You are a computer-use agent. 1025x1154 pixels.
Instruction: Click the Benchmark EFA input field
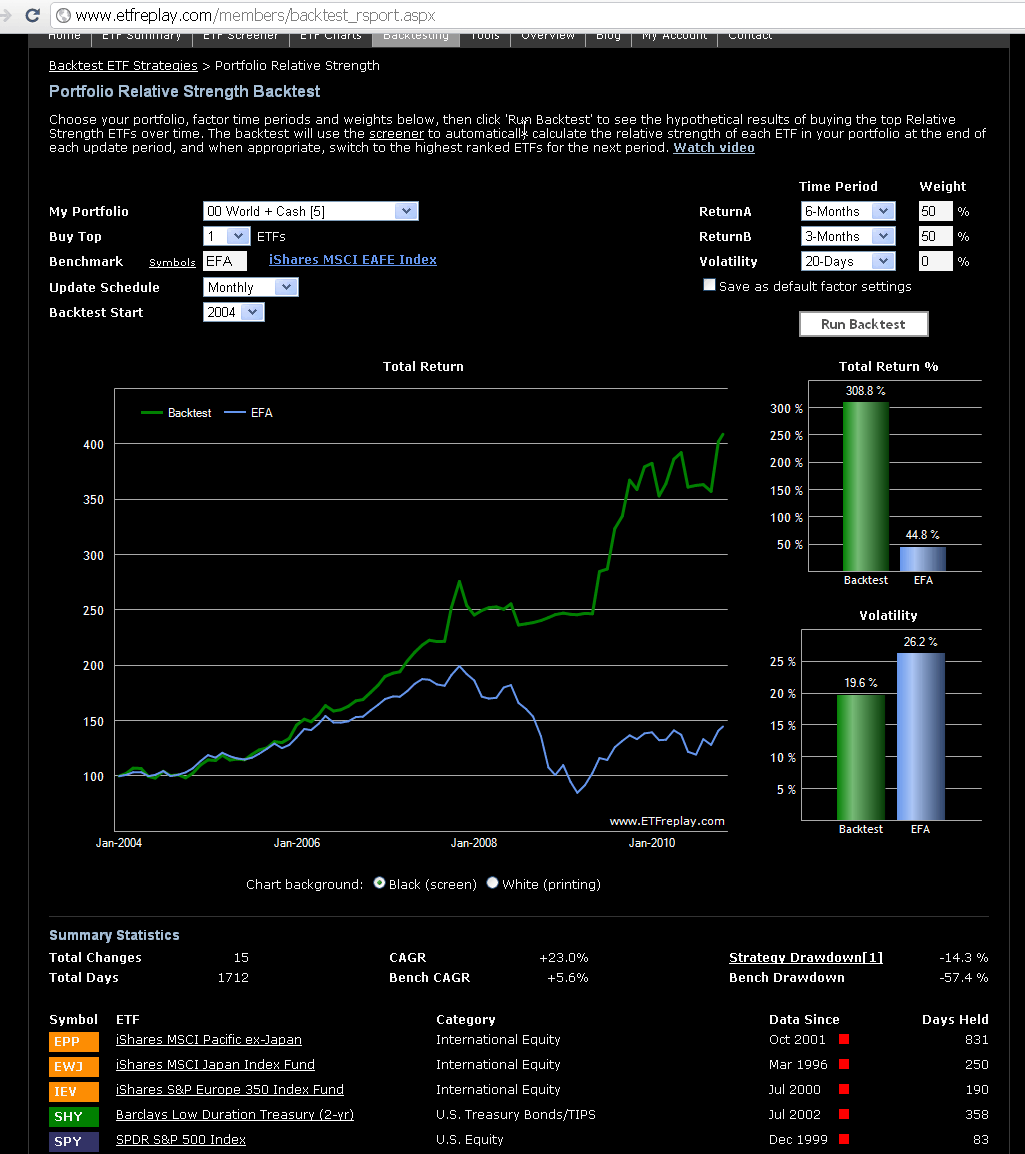tap(225, 261)
